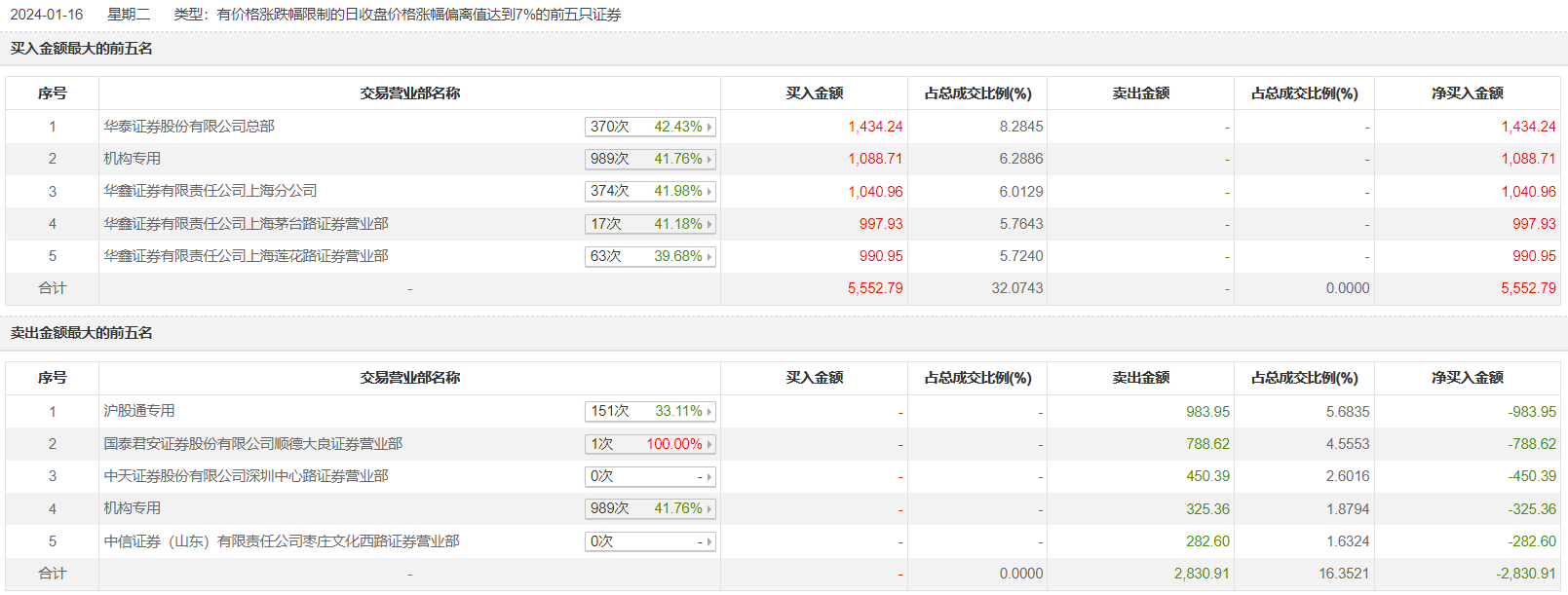Click sell table header 净买入金额

coord(1468,378)
